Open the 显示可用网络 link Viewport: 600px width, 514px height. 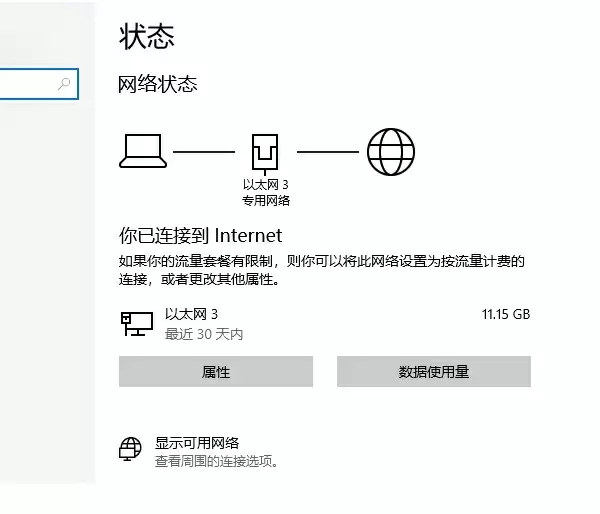point(197,443)
